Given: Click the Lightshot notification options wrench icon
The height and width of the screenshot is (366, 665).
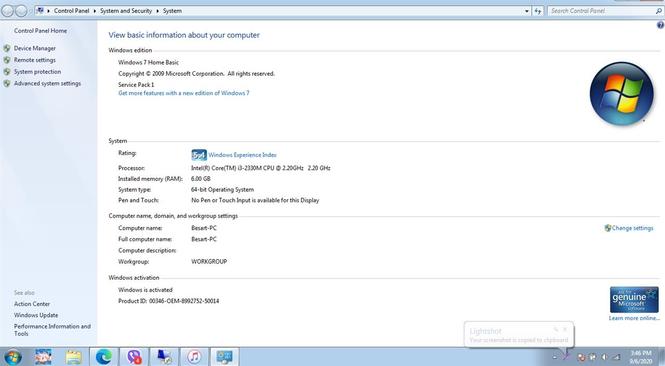Looking at the screenshot, I should pos(556,329).
